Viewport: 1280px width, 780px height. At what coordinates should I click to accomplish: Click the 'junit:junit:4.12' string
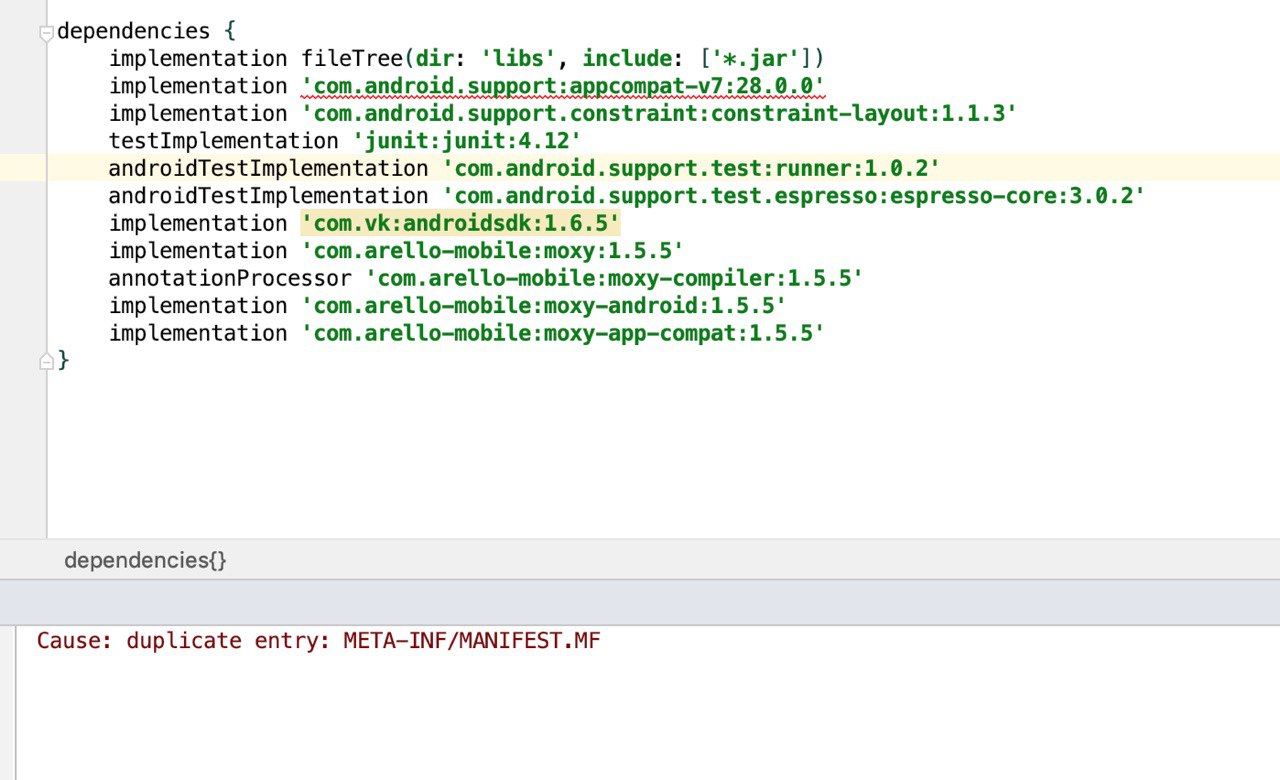tap(466, 141)
